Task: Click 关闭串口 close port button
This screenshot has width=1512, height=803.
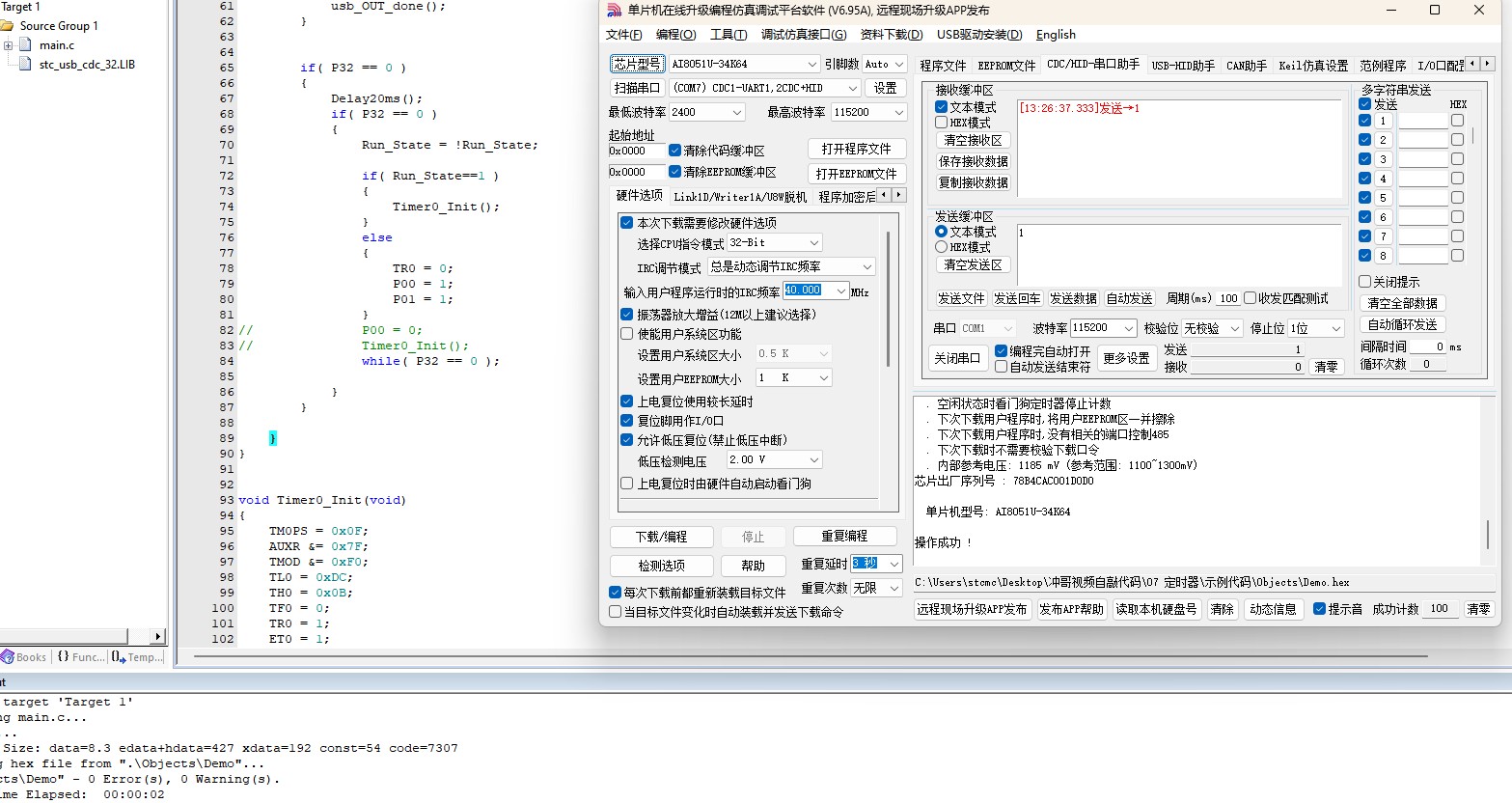Action: [x=957, y=358]
